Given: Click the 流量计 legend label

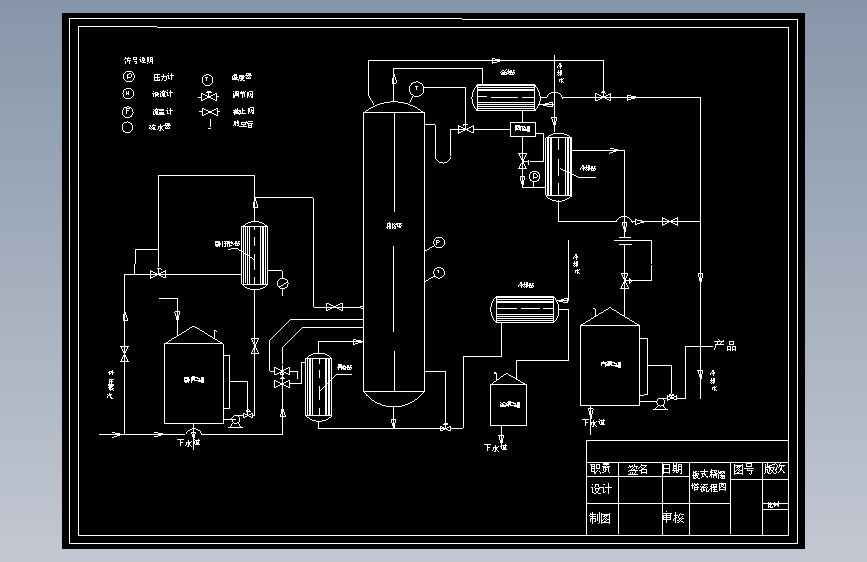Looking at the screenshot, I should [x=163, y=111].
